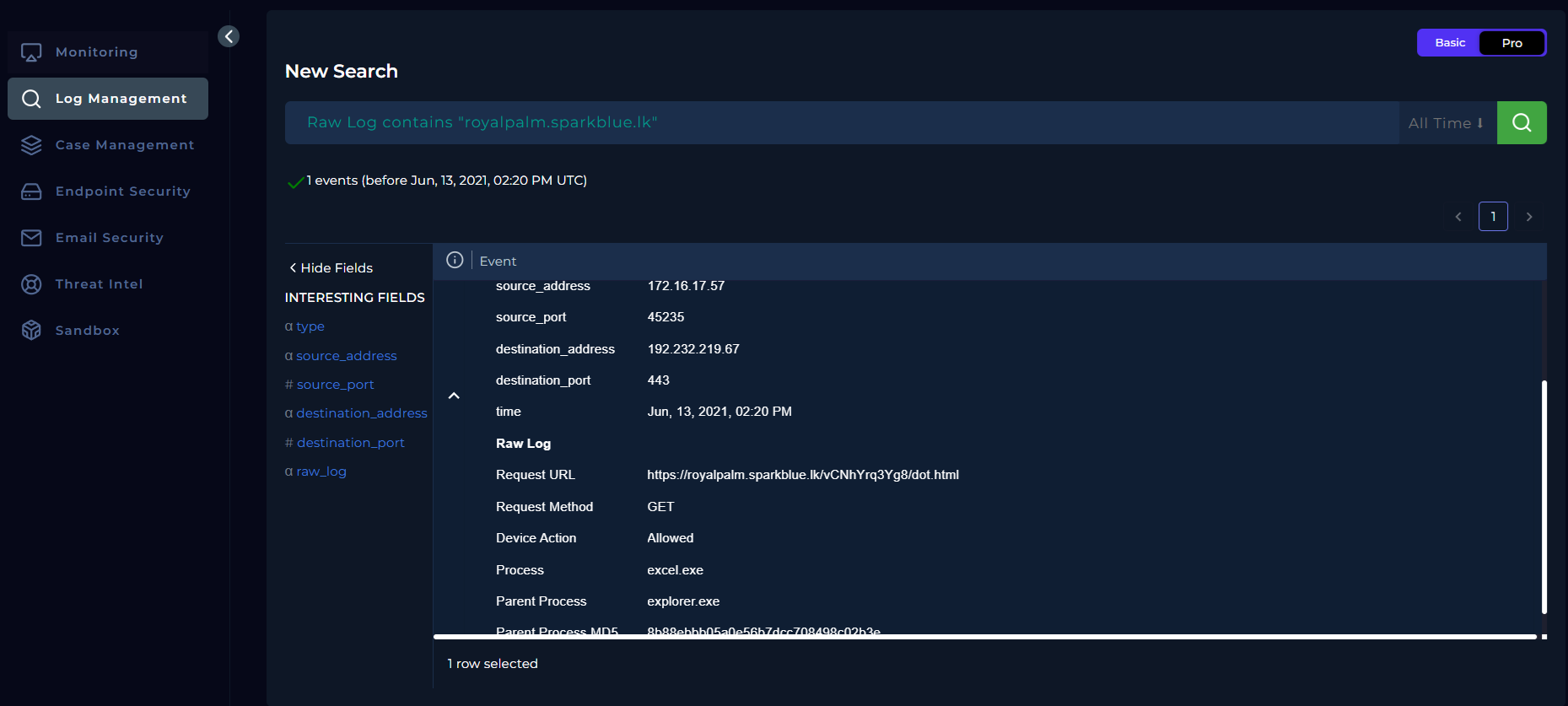Click the raw_log interesting field
The height and width of the screenshot is (706, 1568).
tap(321, 472)
